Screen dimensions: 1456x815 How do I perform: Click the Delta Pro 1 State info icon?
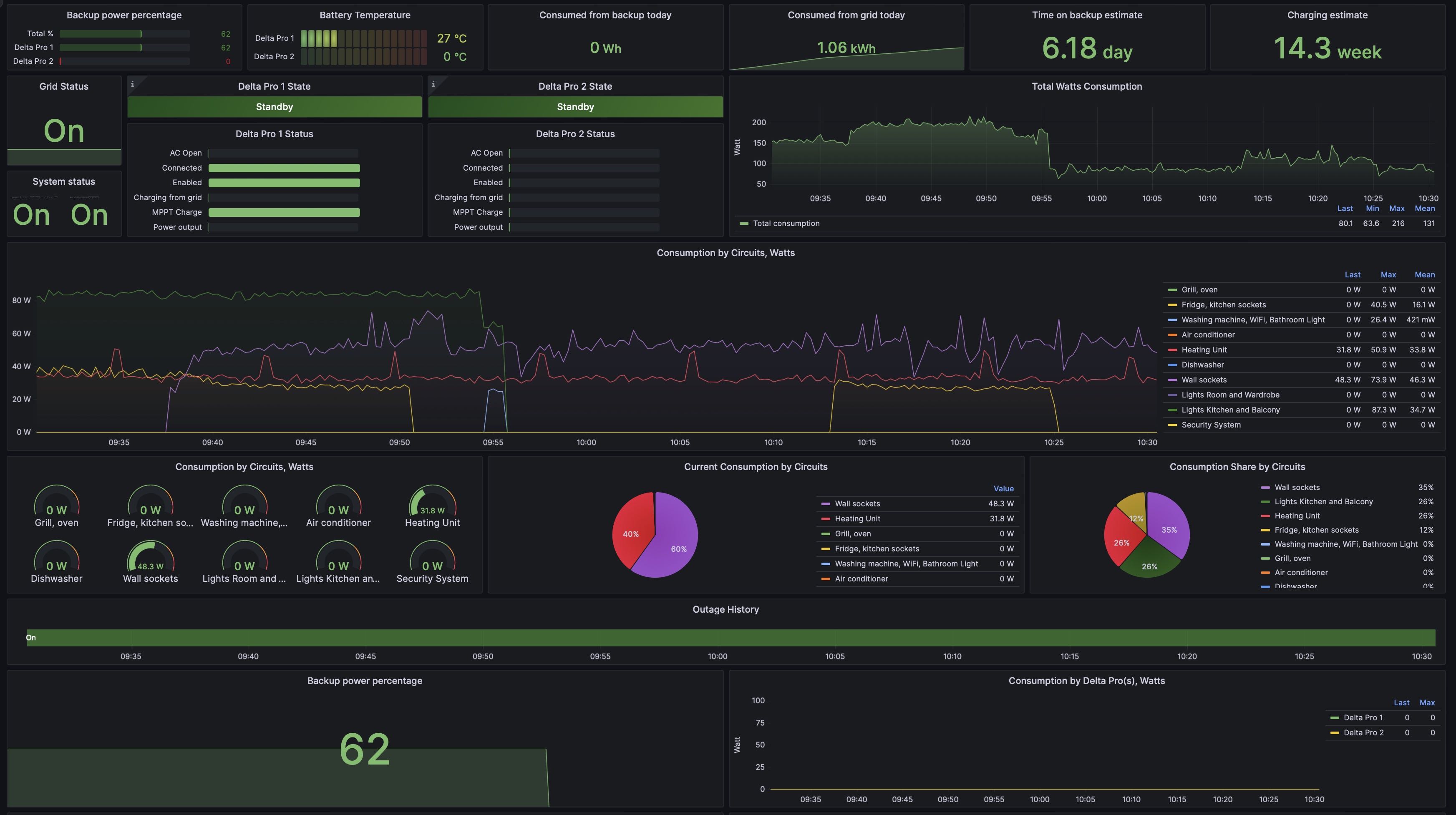pos(132,84)
